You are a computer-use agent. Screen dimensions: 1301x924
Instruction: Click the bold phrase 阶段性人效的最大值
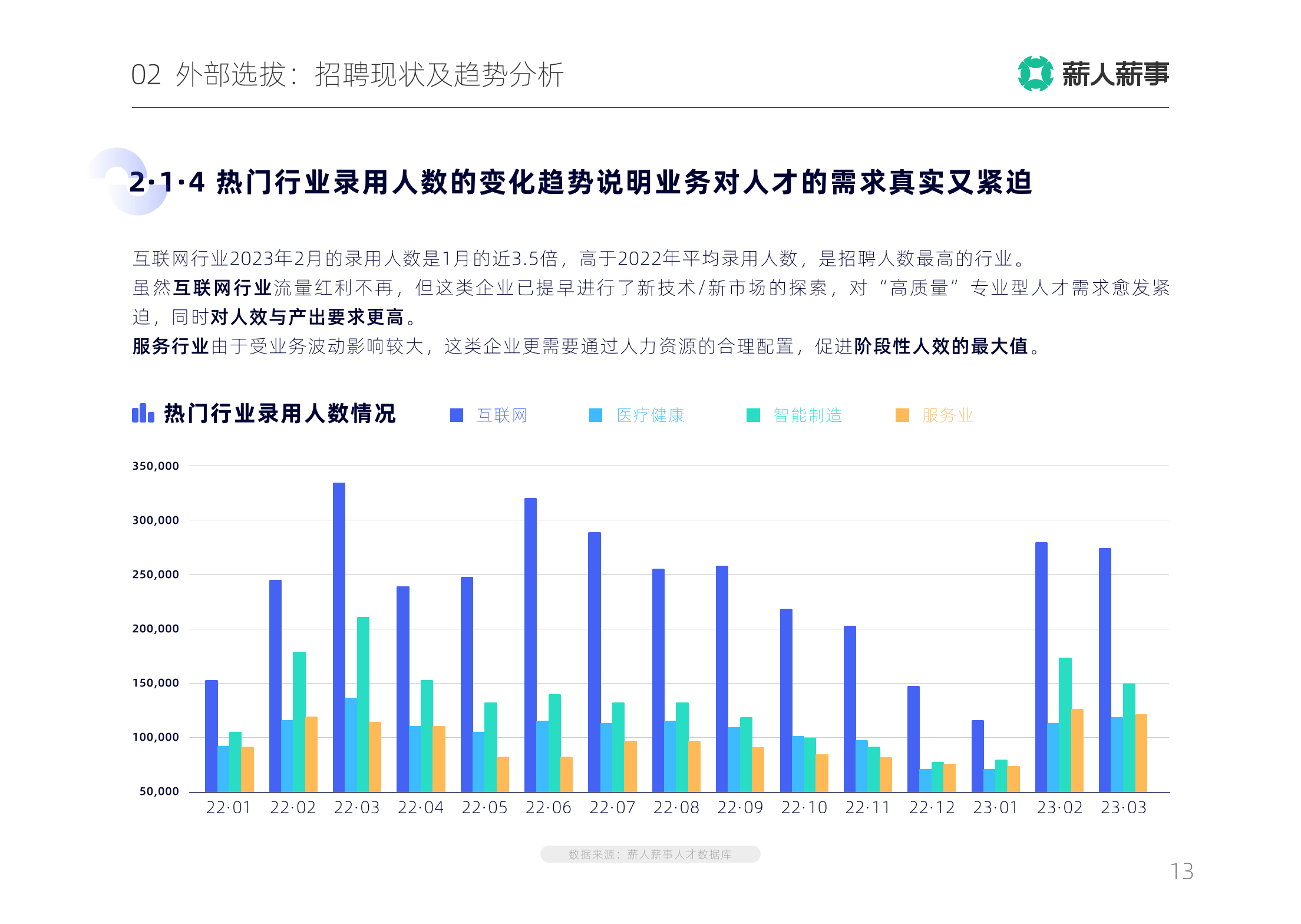click(941, 346)
